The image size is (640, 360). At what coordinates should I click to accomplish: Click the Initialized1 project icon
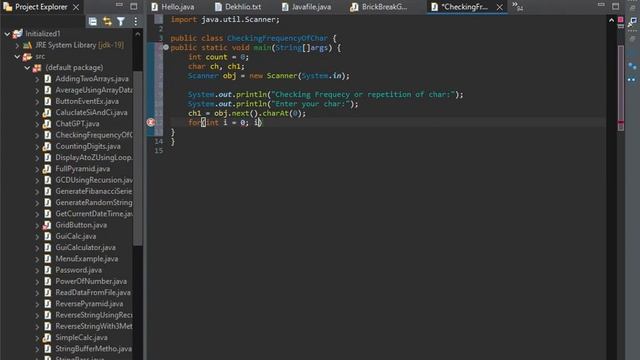[18, 33]
